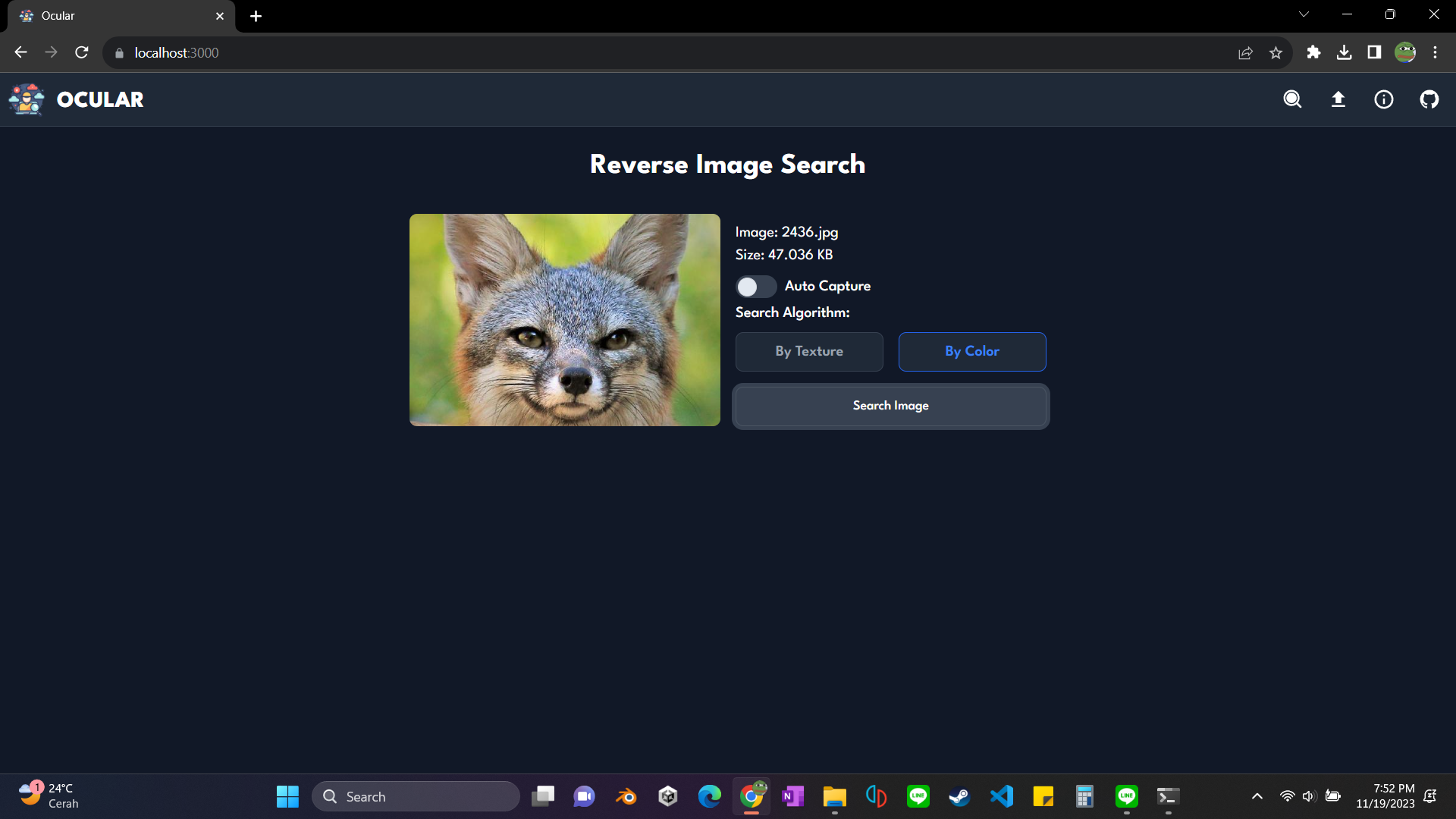Open the tab search dropdown chevron

coord(1304,14)
